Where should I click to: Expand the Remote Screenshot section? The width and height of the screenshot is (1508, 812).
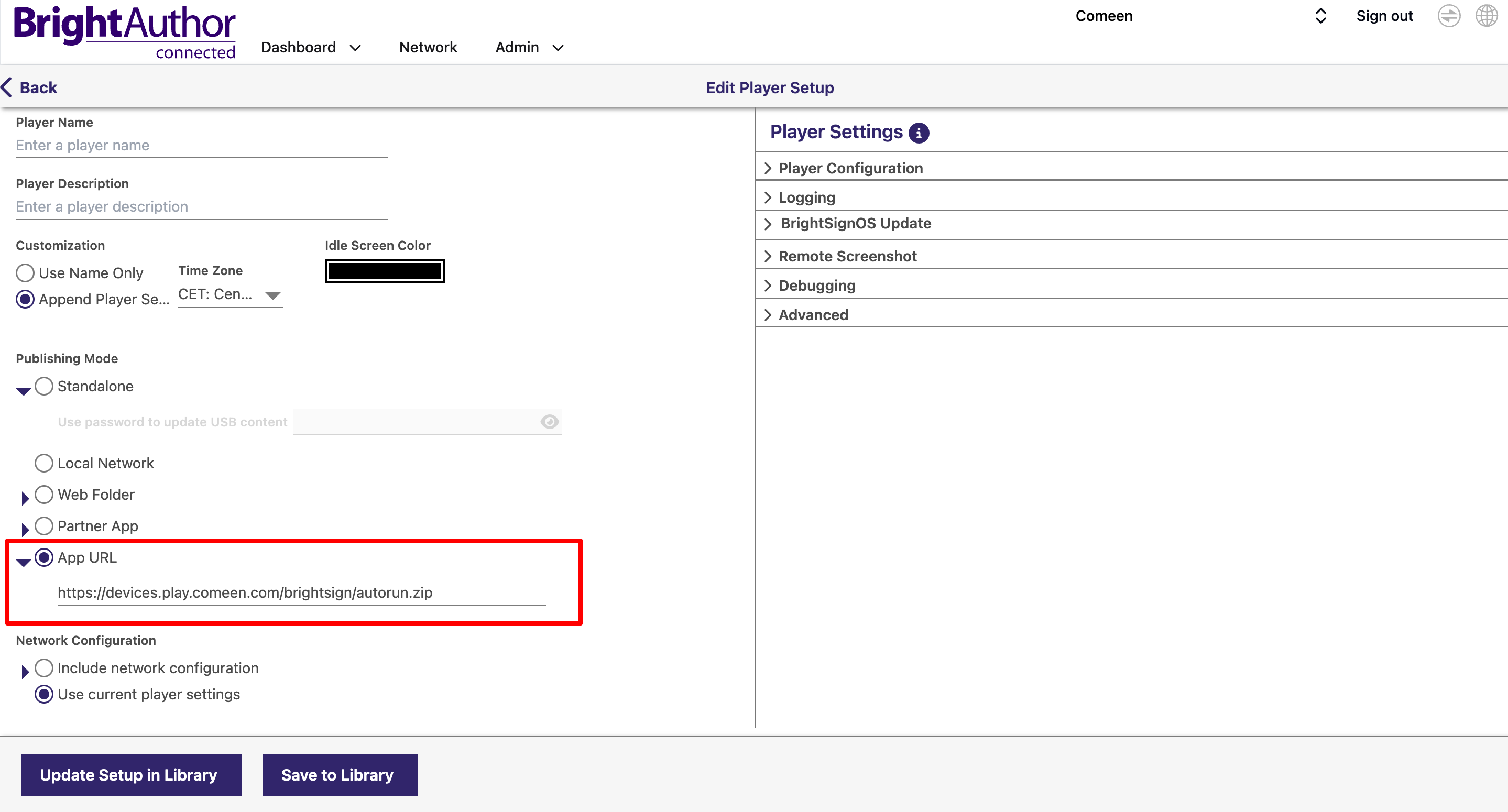(1131, 256)
